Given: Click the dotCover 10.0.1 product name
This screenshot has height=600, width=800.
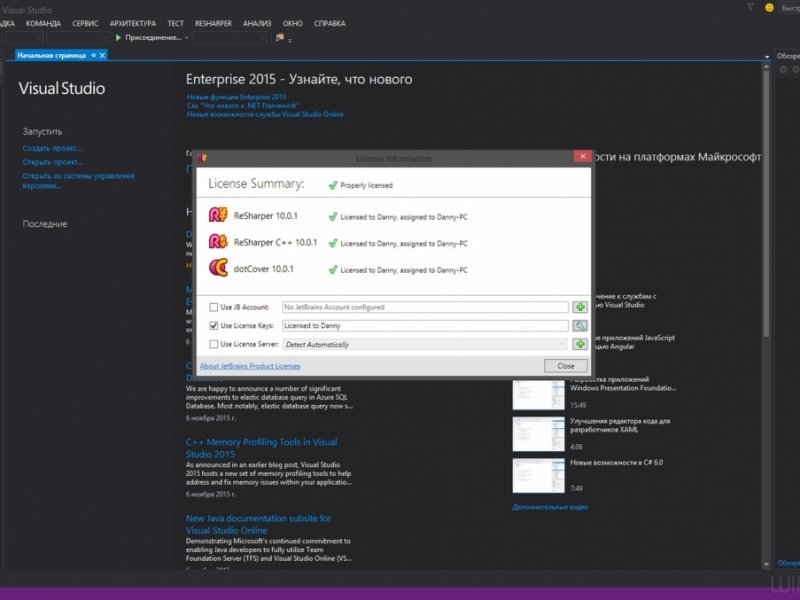Looking at the screenshot, I should click(x=263, y=269).
